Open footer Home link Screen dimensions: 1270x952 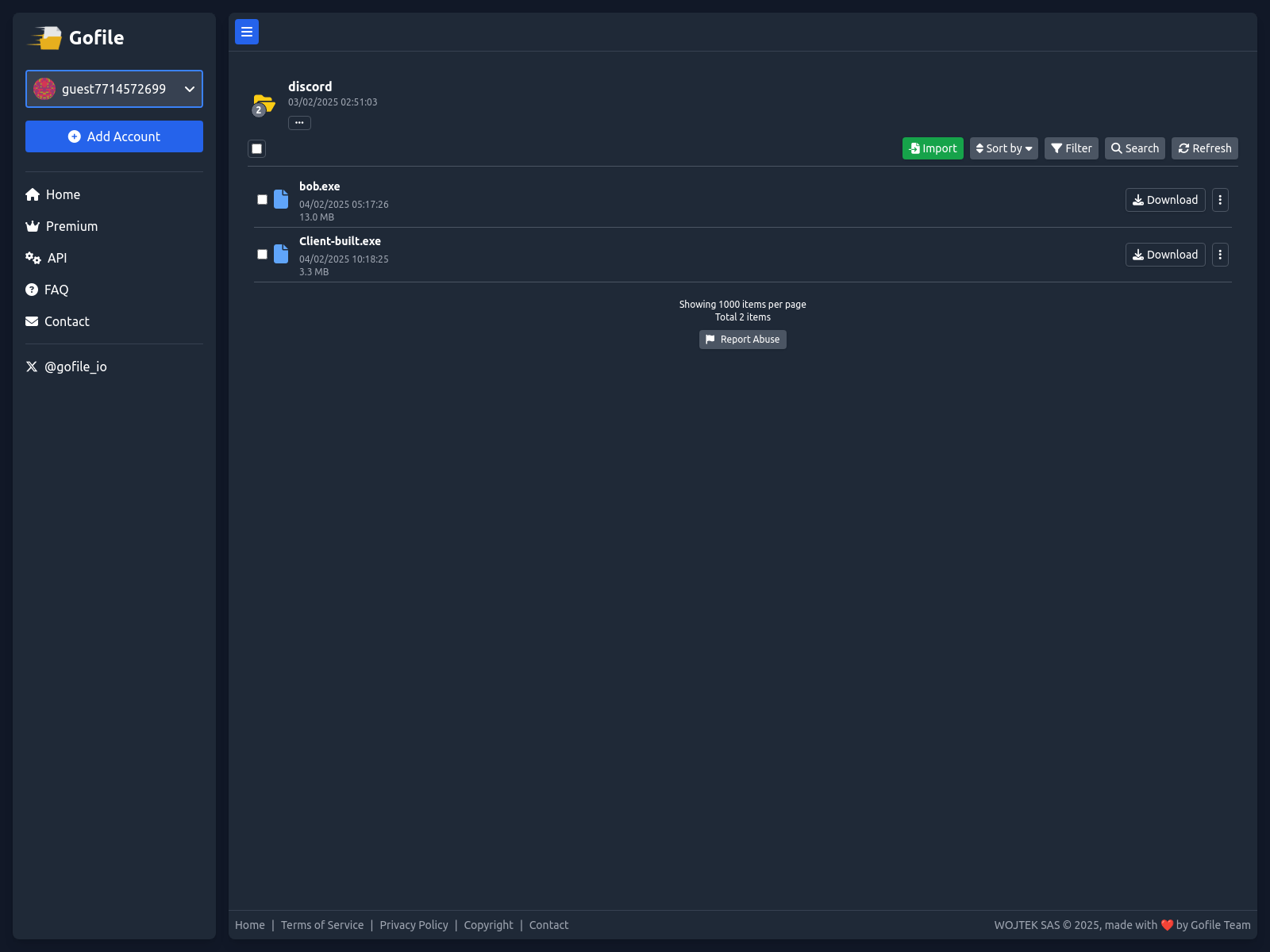click(x=250, y=925)
